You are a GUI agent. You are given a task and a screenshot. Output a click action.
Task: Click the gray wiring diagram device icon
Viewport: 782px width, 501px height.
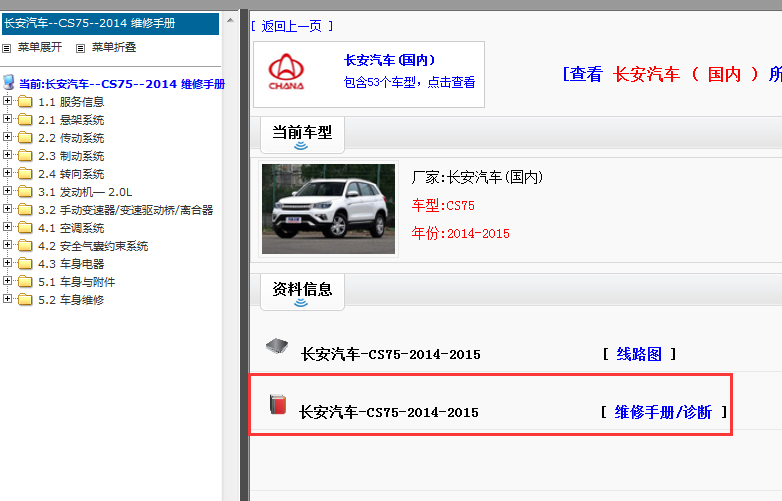[277, 345]
